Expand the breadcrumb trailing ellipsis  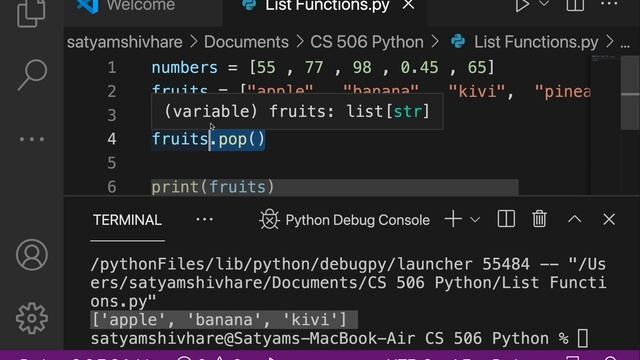tap(625, 45)
